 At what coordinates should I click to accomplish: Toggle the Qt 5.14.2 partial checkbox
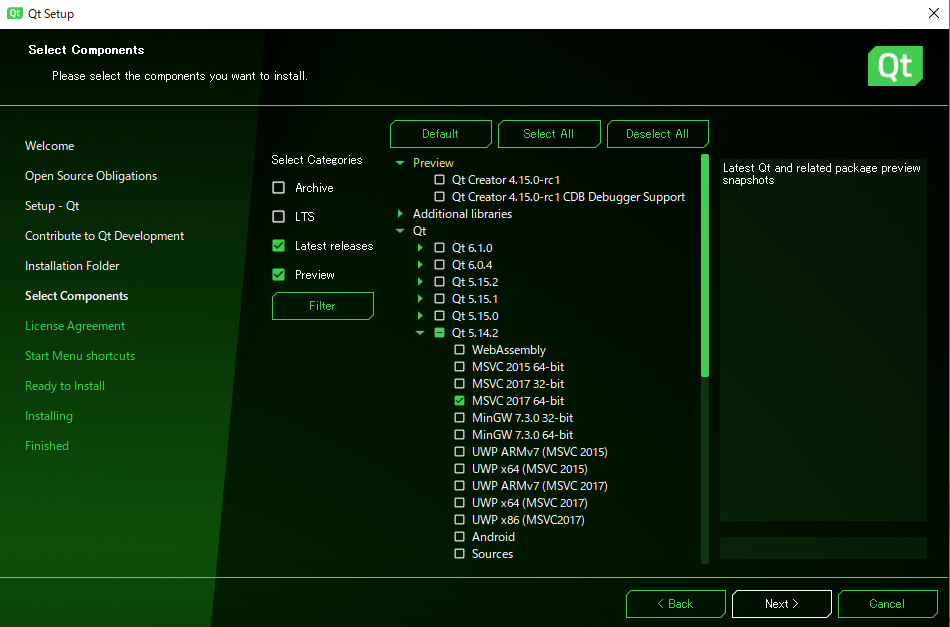coord(440,333)
